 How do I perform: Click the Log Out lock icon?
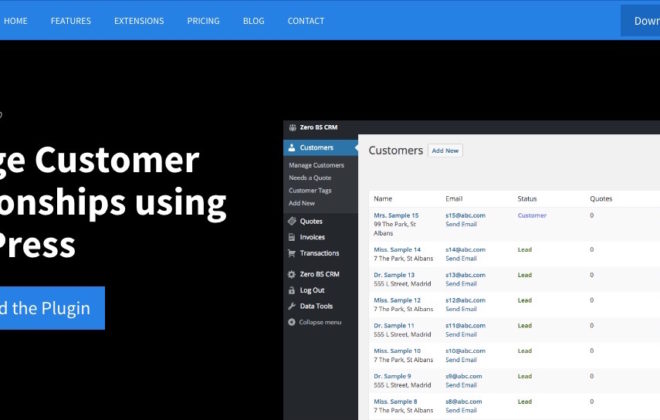tap(292, 290)
